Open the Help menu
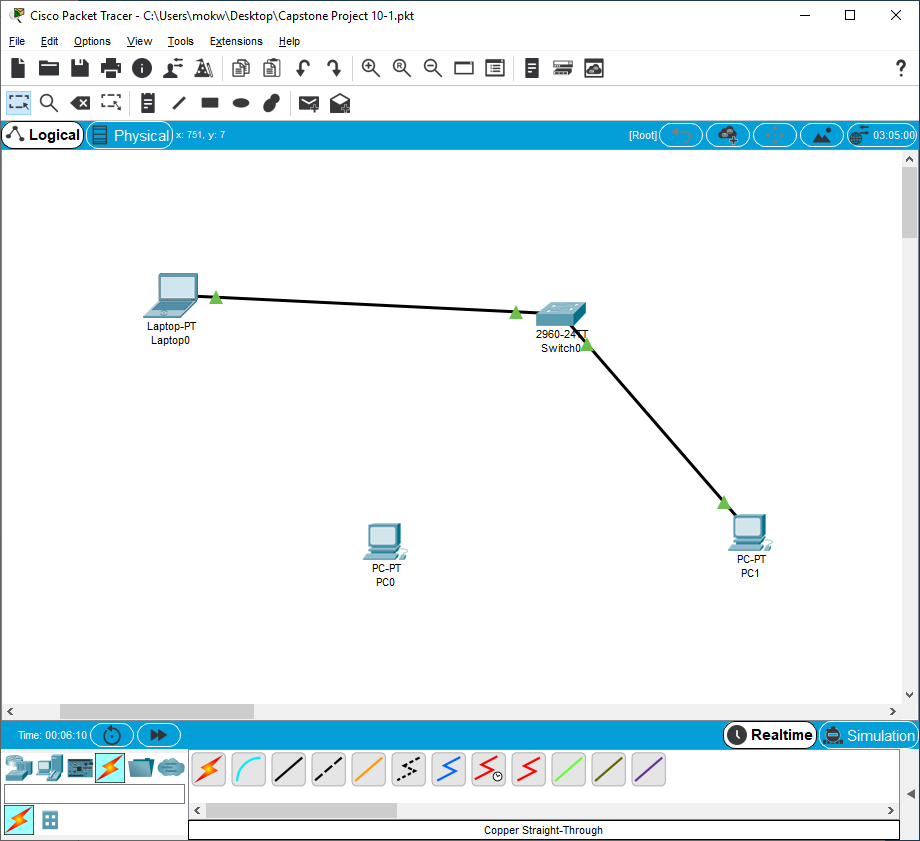 289,41
